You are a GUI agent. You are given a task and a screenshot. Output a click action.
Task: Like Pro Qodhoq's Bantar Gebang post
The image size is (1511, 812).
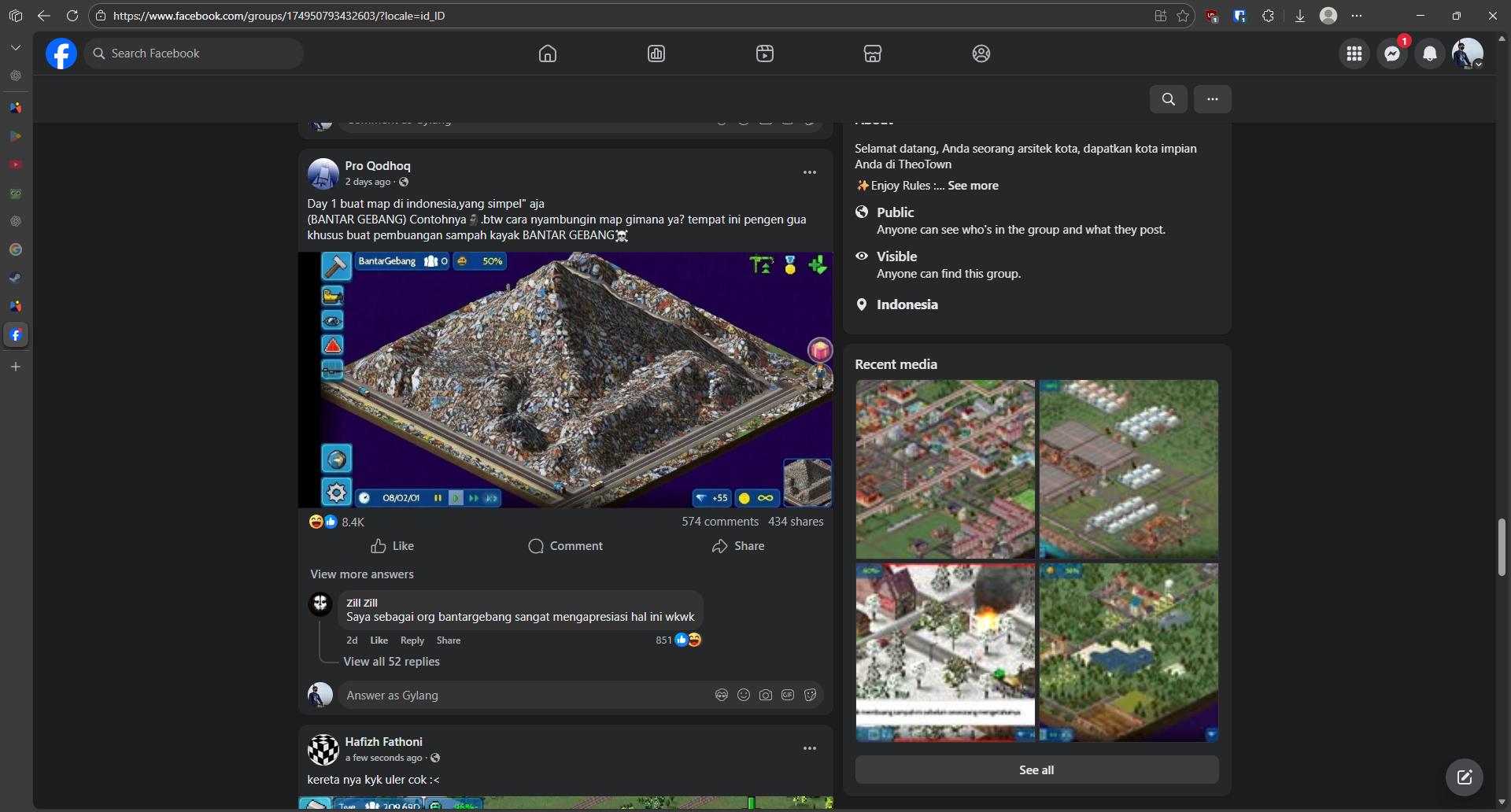(393, 546)
